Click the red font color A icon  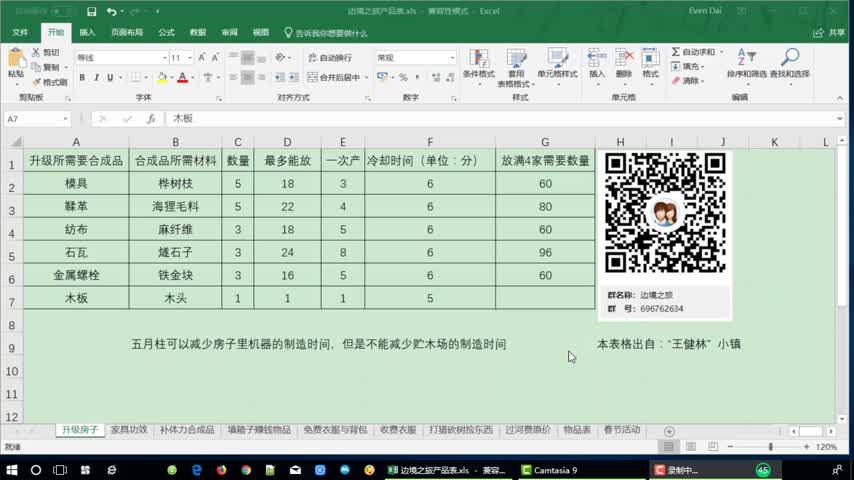pos(182,77)
